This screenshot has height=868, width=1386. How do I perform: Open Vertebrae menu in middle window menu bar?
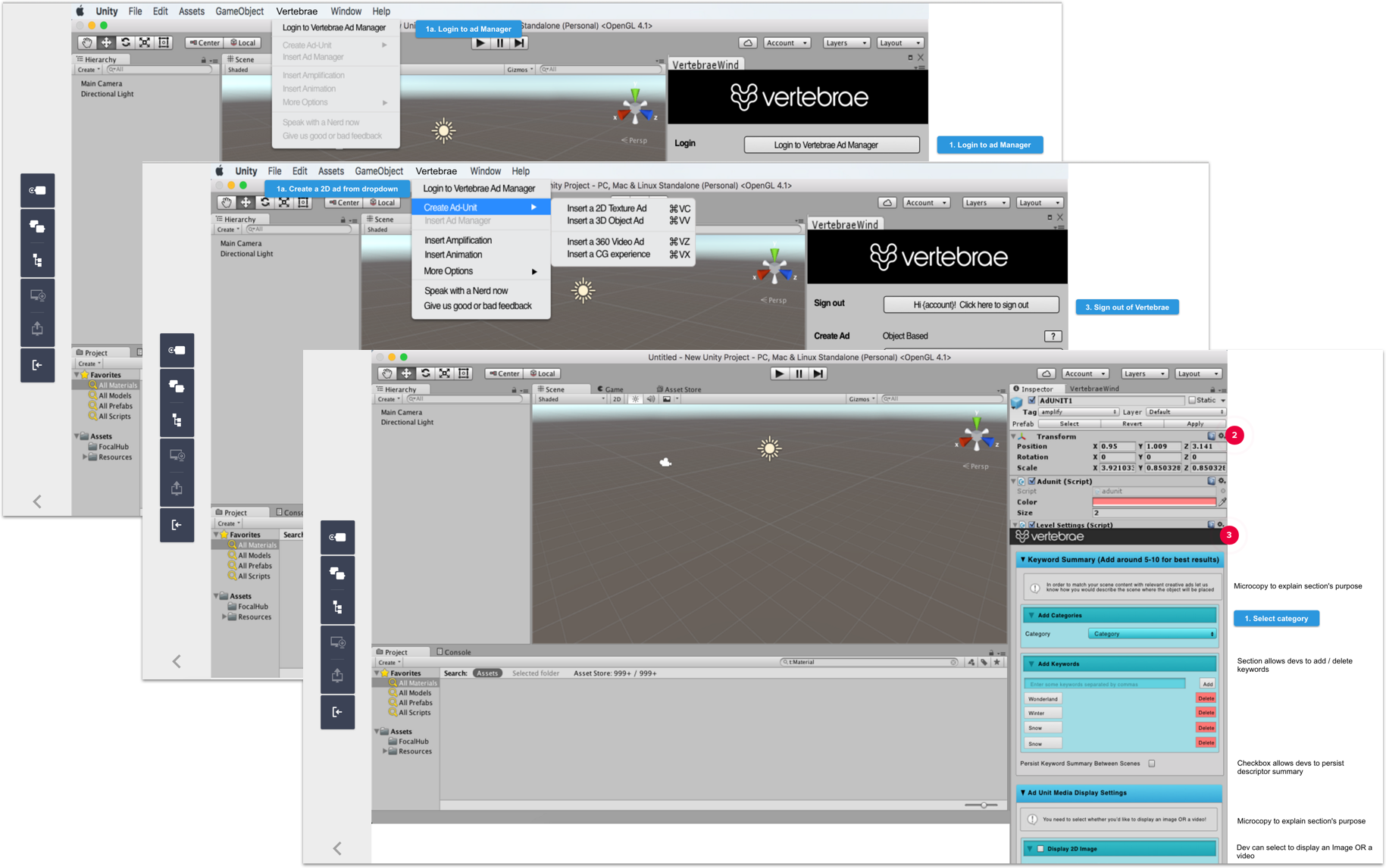click(436, 171)
